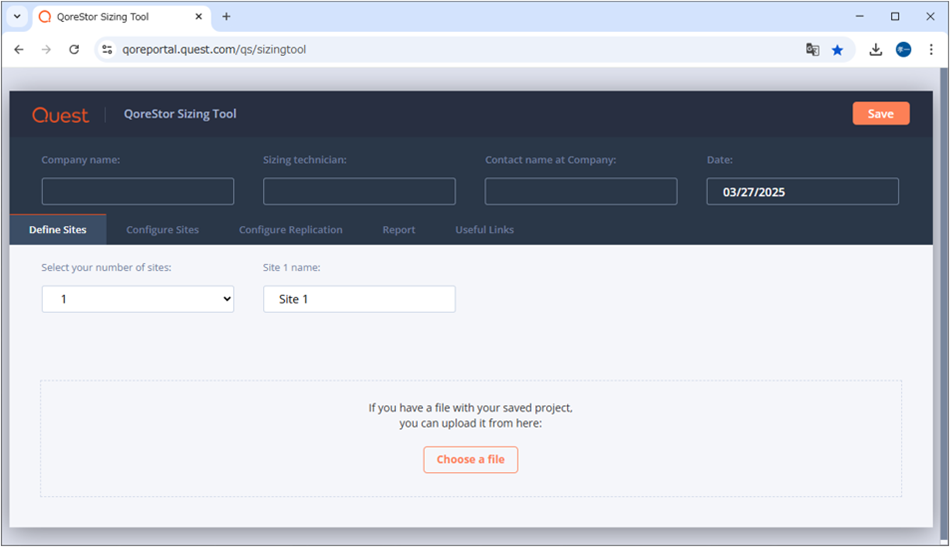Viewport: 950px width, 547px height.
Task: Click the QoreStor Sizing Tool browser tab
Action: [x=121, y=17]
